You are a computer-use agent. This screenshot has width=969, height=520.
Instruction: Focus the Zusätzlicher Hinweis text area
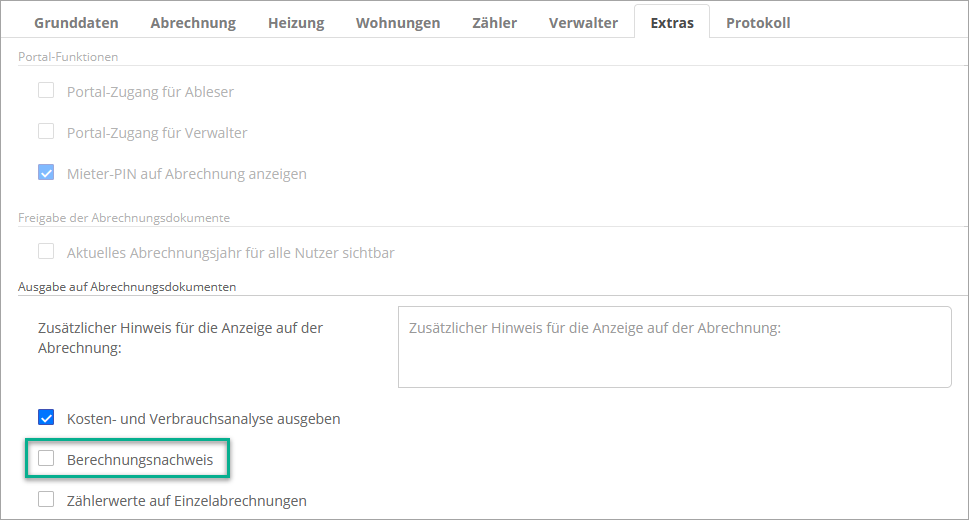click(x=674, y=346)
